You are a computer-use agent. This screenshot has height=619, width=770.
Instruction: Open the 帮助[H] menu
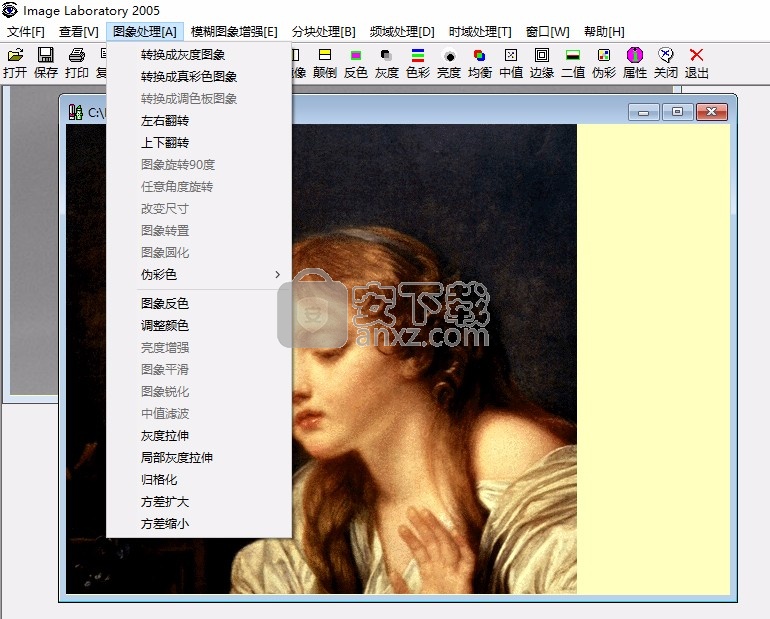click(x=605, y=32)
